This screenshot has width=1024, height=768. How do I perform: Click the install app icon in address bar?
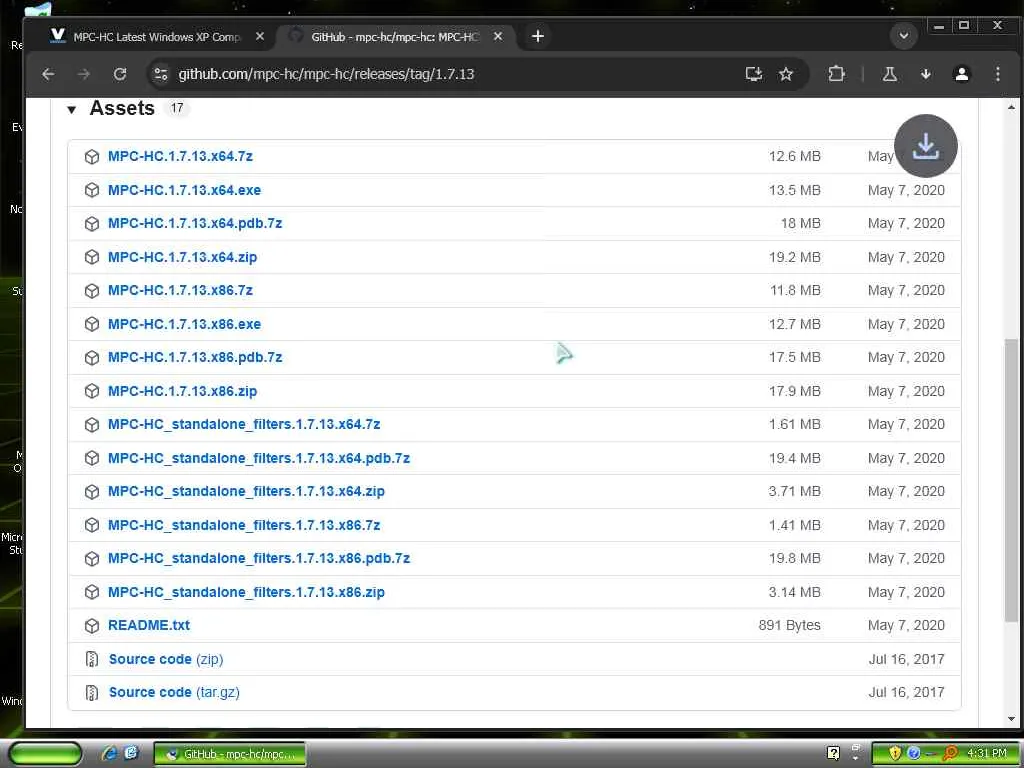tap(754, 74)
